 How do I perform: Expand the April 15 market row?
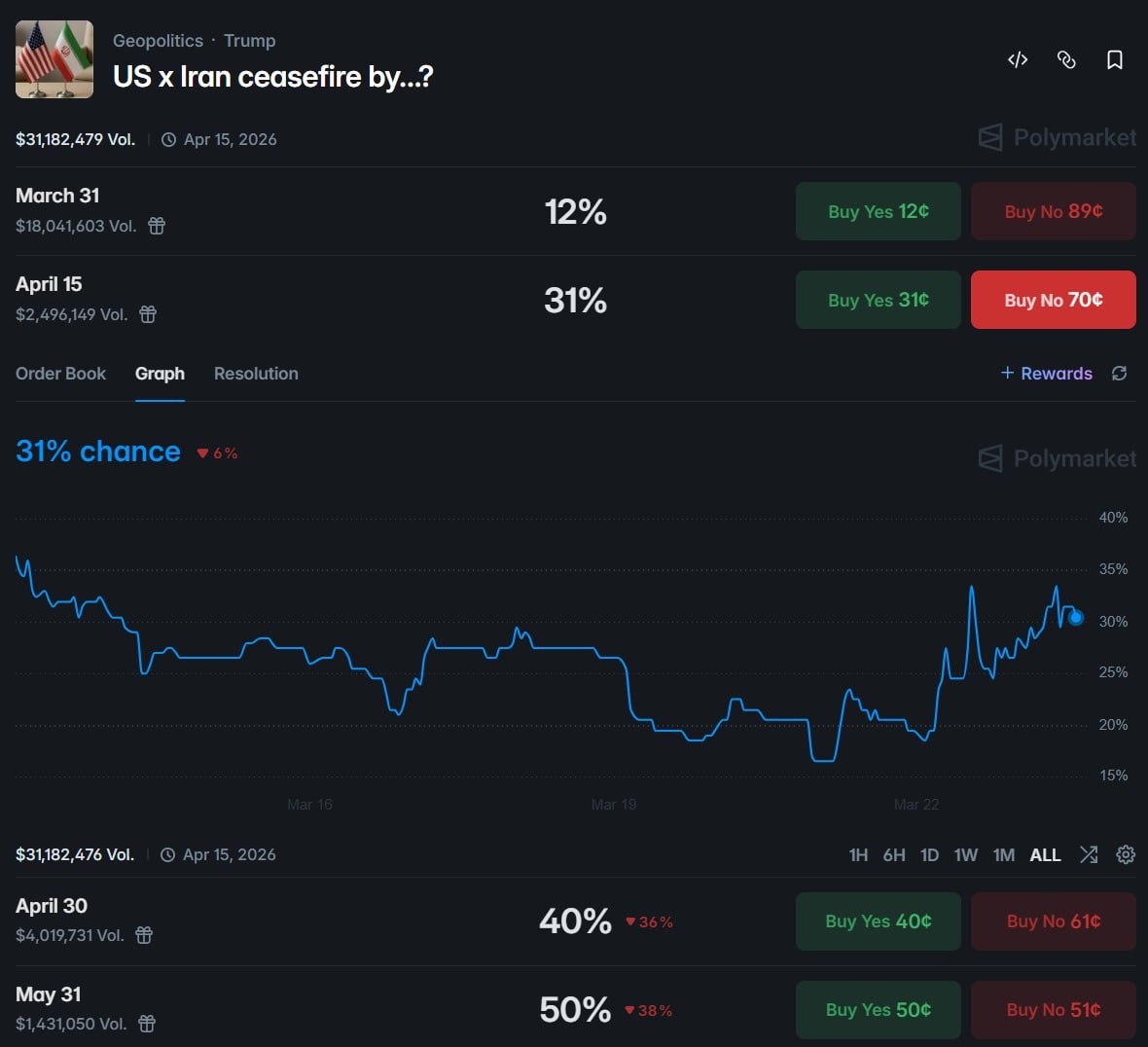pos(49,284)
